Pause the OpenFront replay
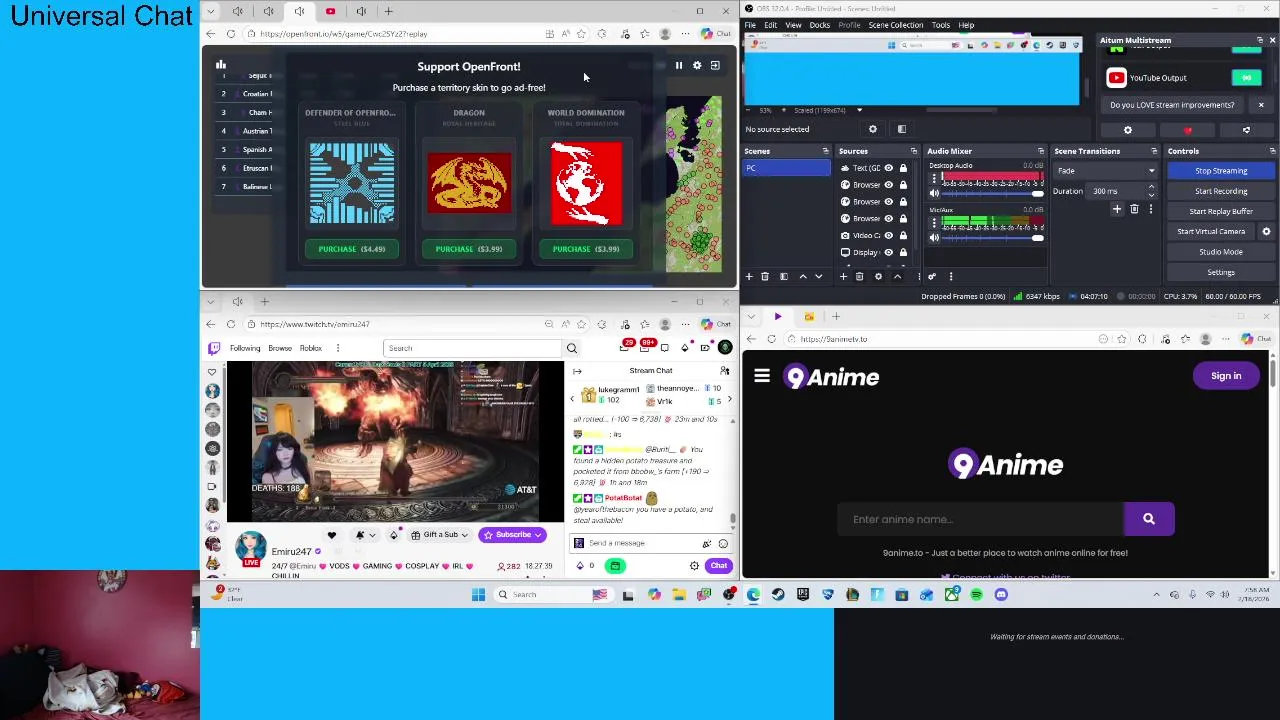This screenshot has height=720, width=1280. (x=678, y=66)
